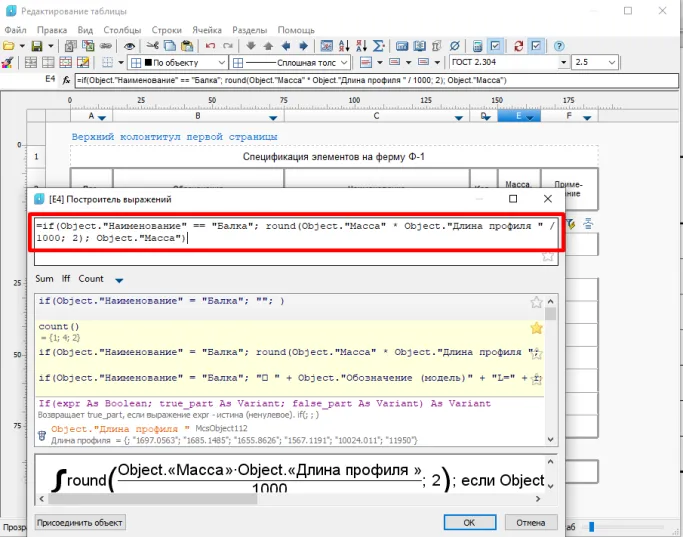Click the Undo arrow icon
The image size is (683, 537).
[210, 46]
